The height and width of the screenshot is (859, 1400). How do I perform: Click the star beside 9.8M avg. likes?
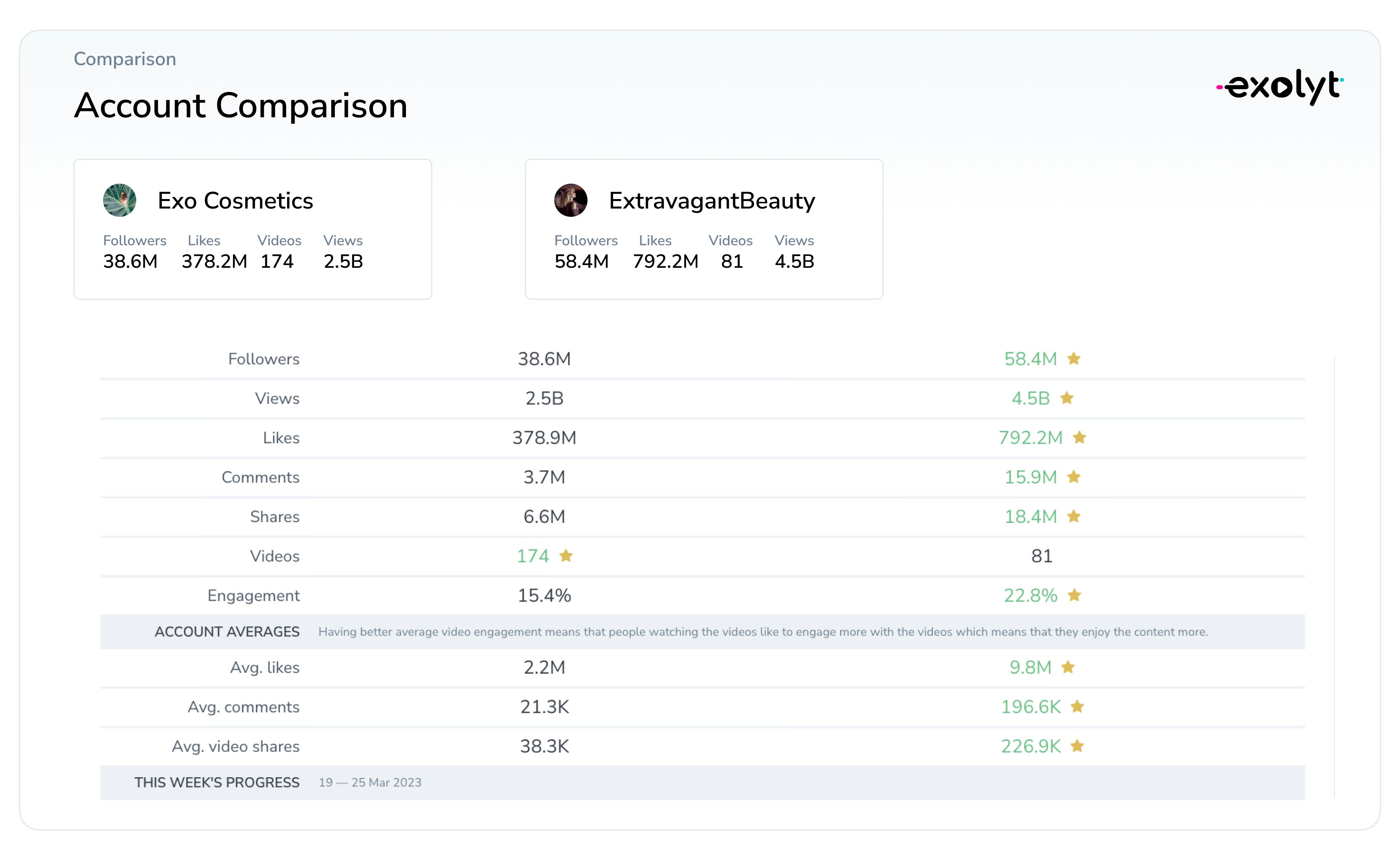pos(1068,667)
